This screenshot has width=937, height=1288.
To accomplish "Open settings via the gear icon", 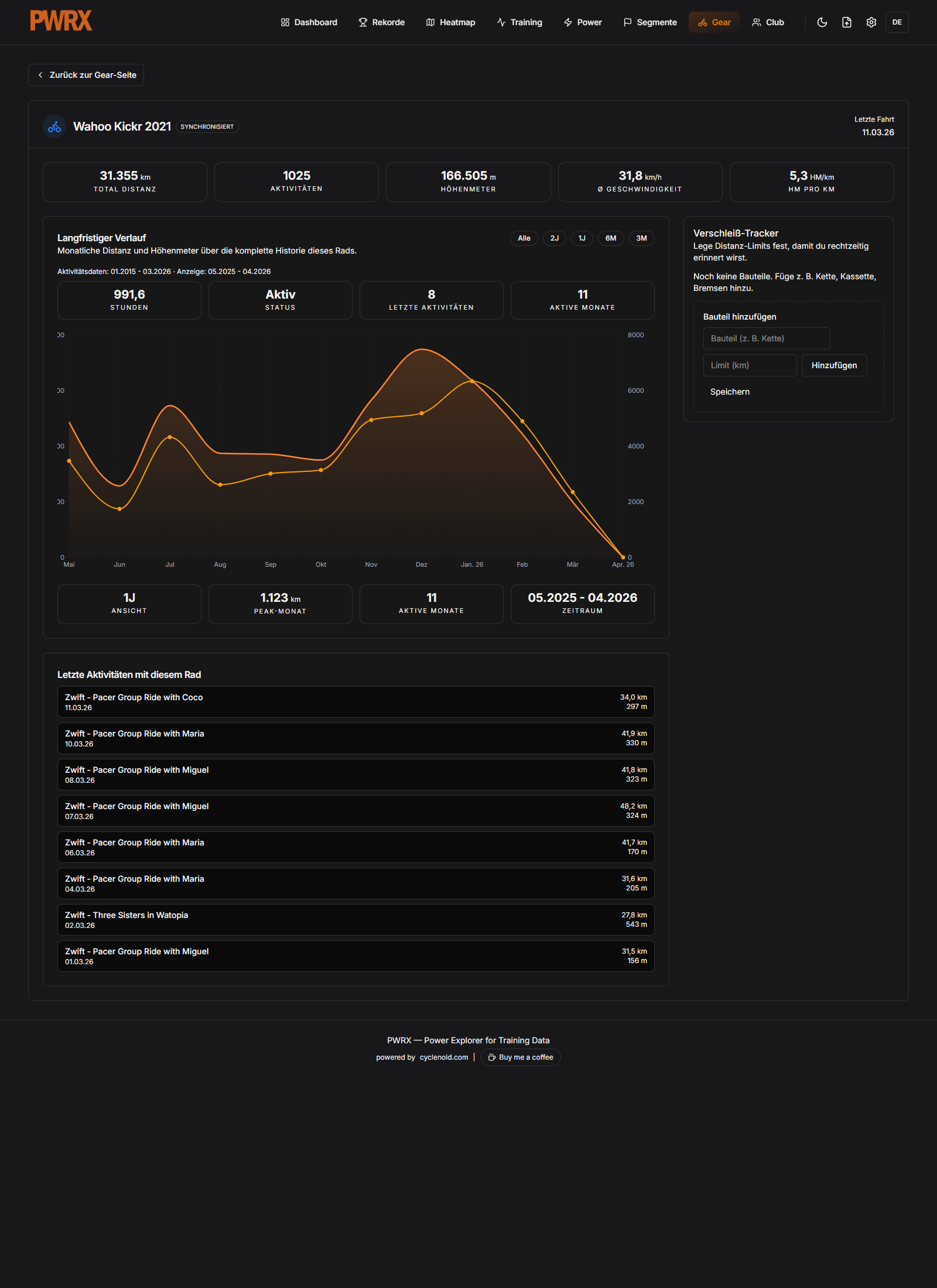I will [871, 22].
